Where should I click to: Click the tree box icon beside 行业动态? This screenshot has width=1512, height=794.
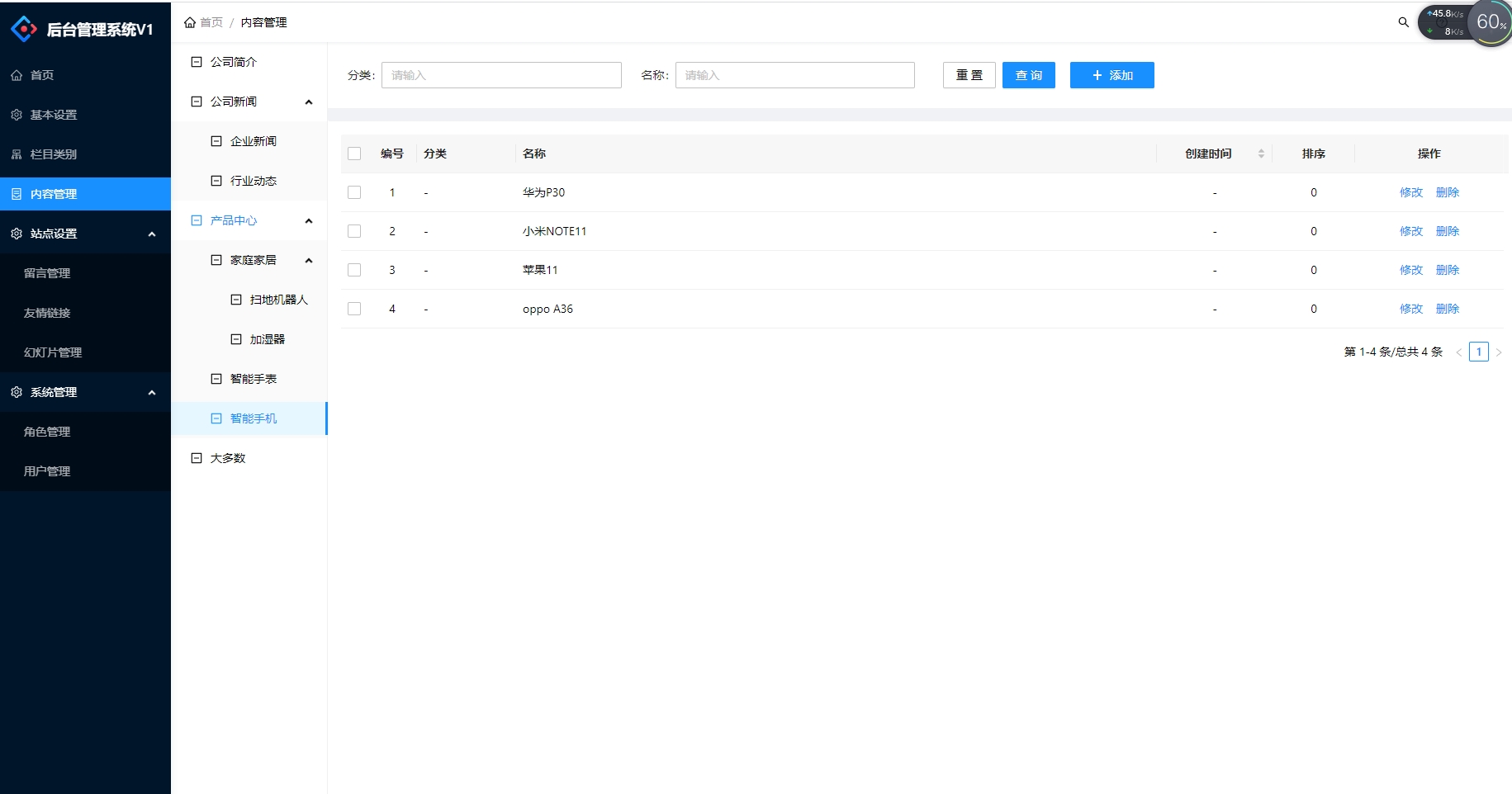point(216,181)
